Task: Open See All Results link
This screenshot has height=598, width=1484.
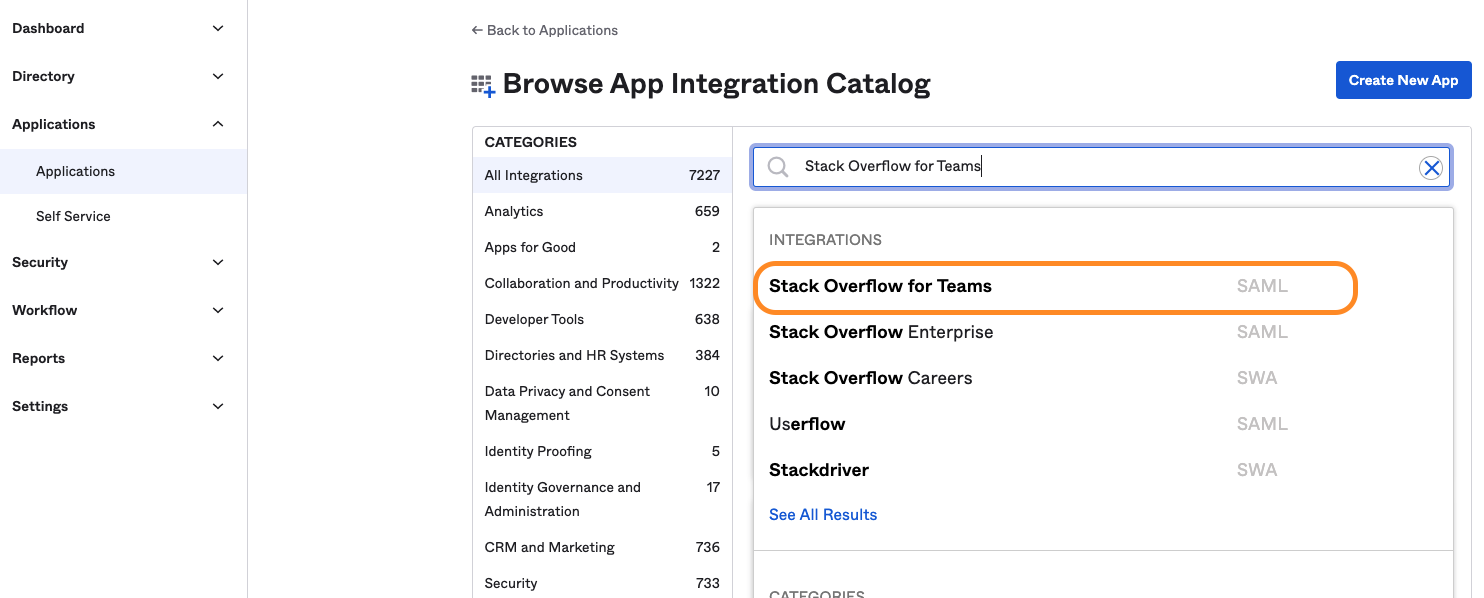Action: [823, 514]
